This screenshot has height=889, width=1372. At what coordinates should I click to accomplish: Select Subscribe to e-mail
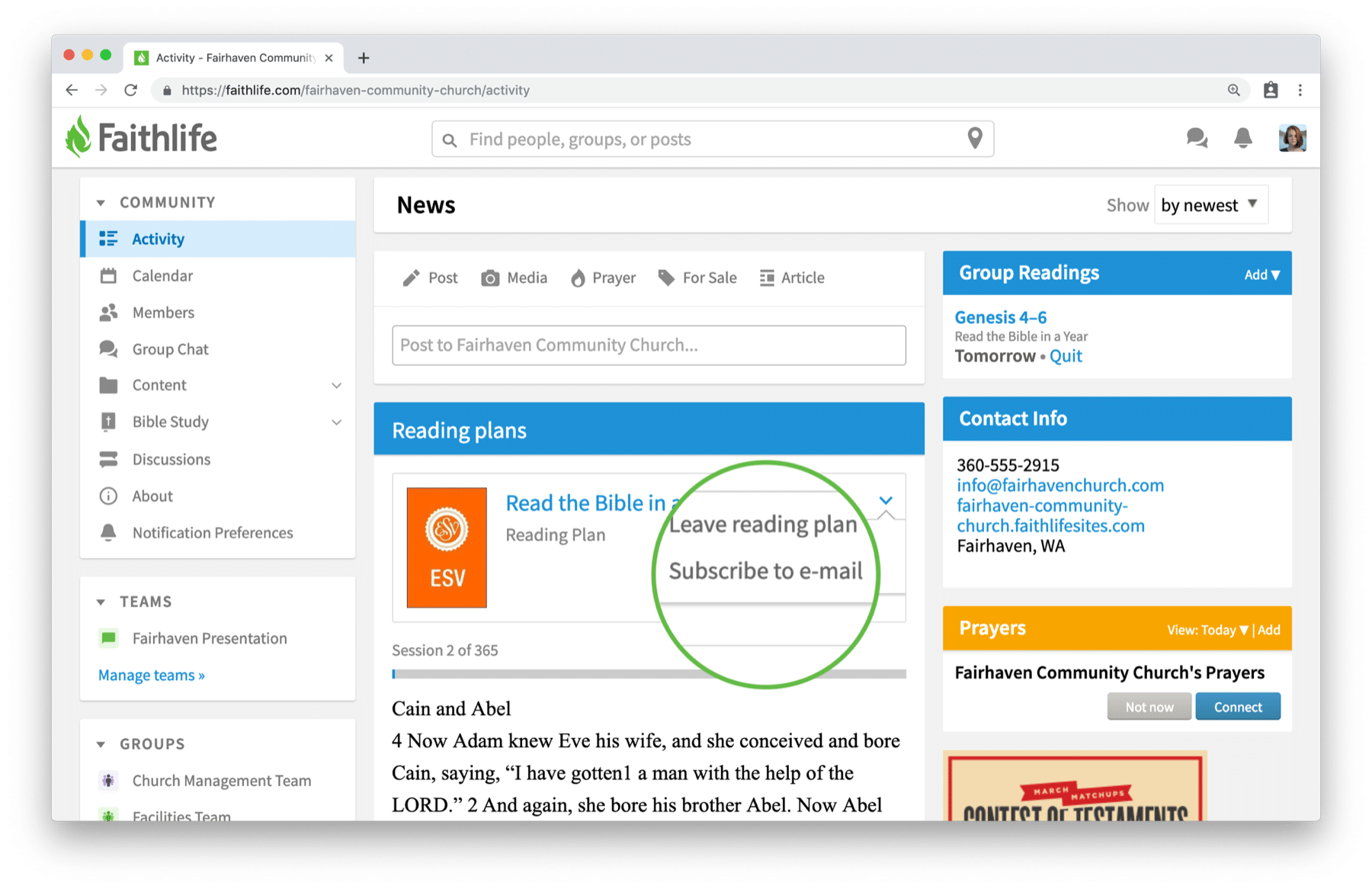(766, 571)
